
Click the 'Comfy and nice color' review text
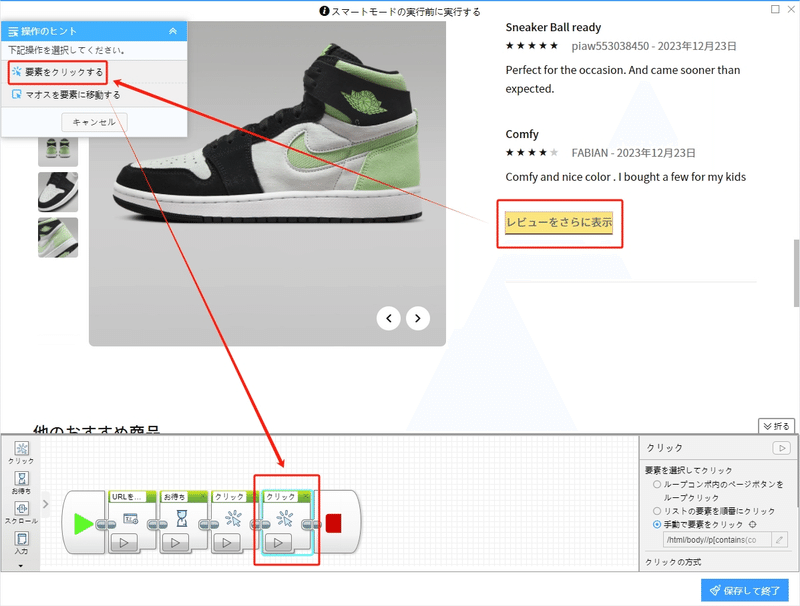[x=626, y=177]
